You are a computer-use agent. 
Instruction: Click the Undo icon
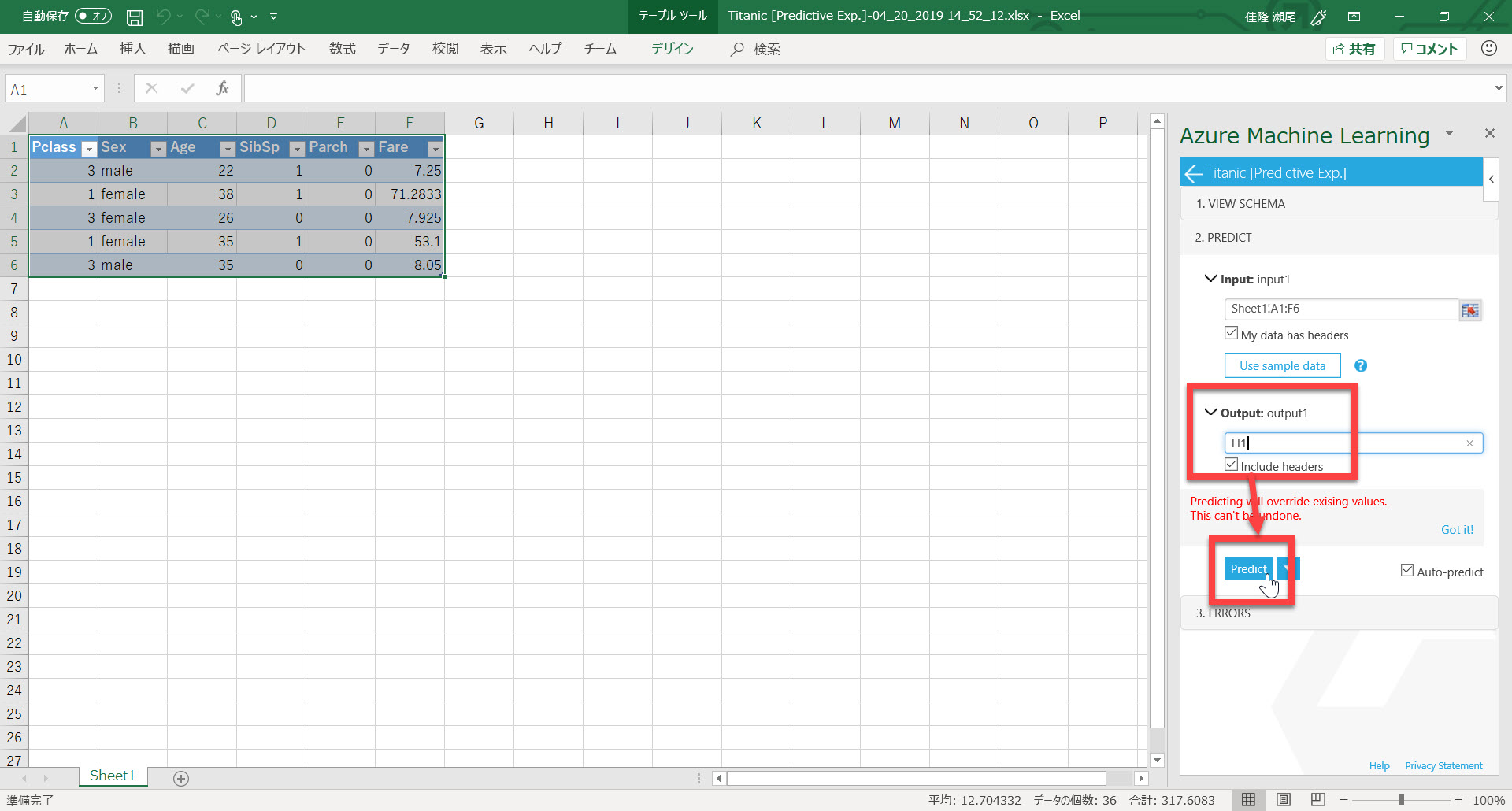(163, 16)
